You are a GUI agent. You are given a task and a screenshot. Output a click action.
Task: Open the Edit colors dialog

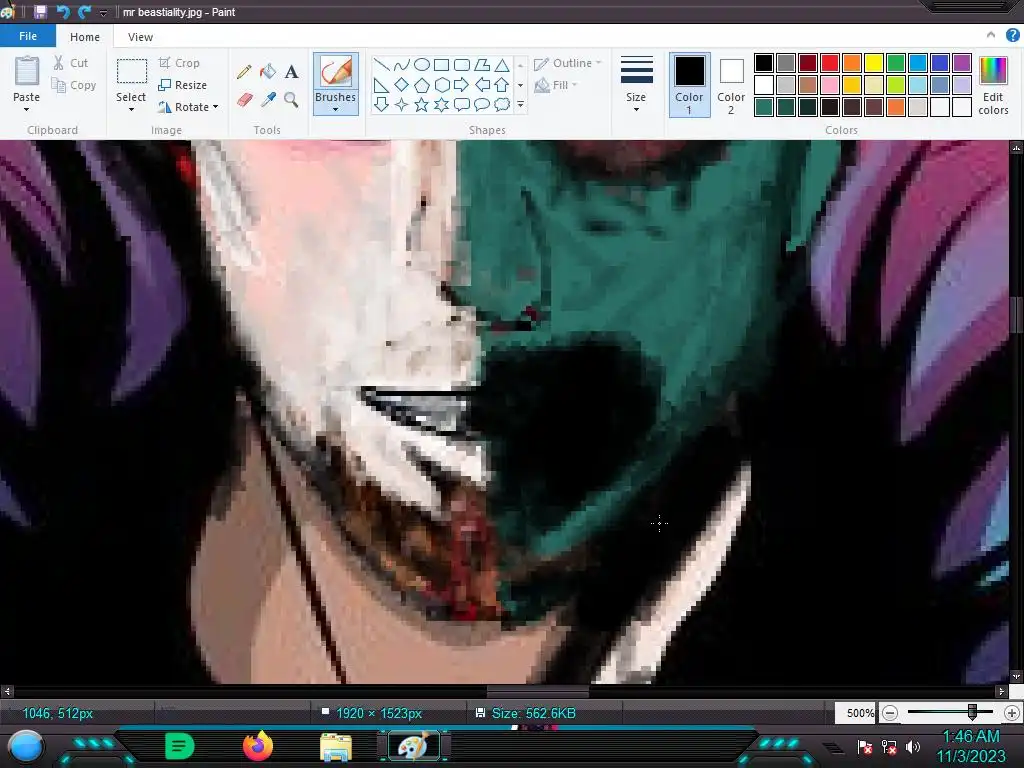pos(993,86)
